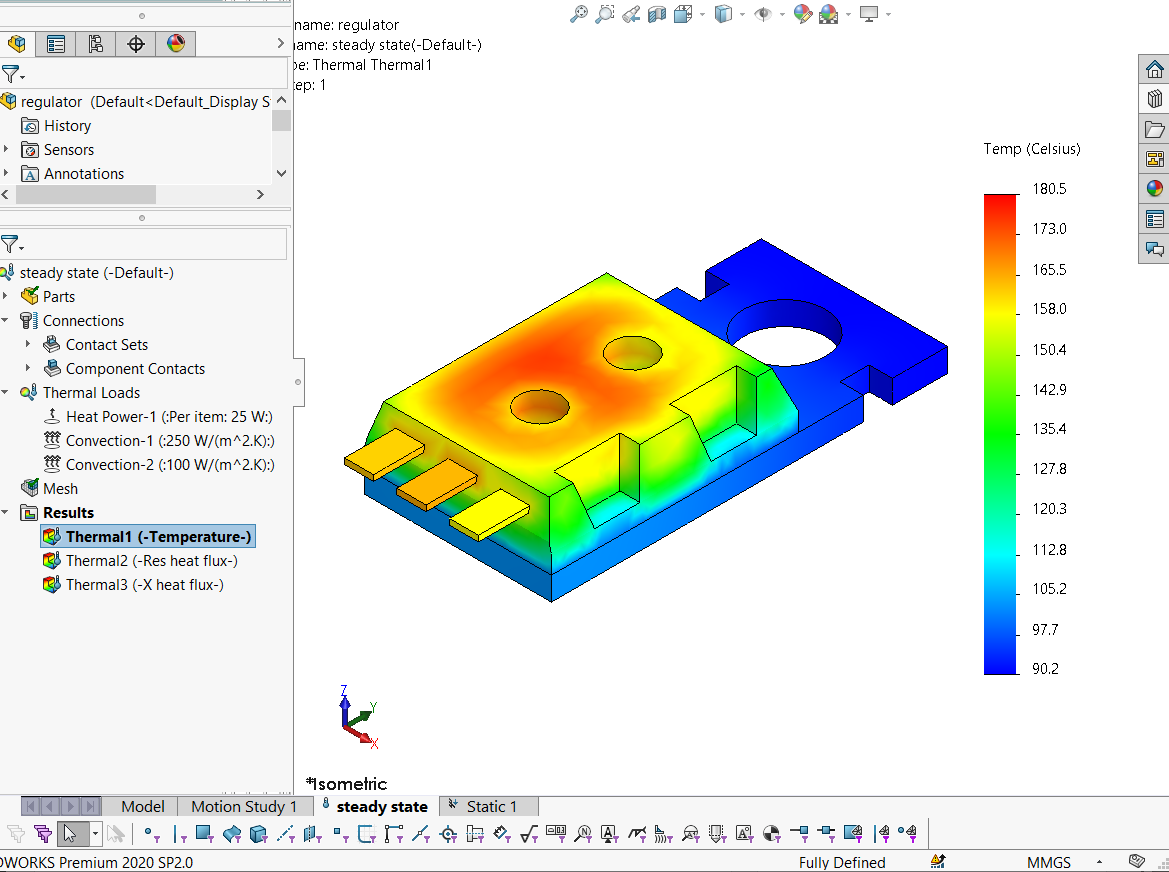1169x872 pixels.
Task: Select Heat Power-1 thermal load
Action: (x=169, y=417)
